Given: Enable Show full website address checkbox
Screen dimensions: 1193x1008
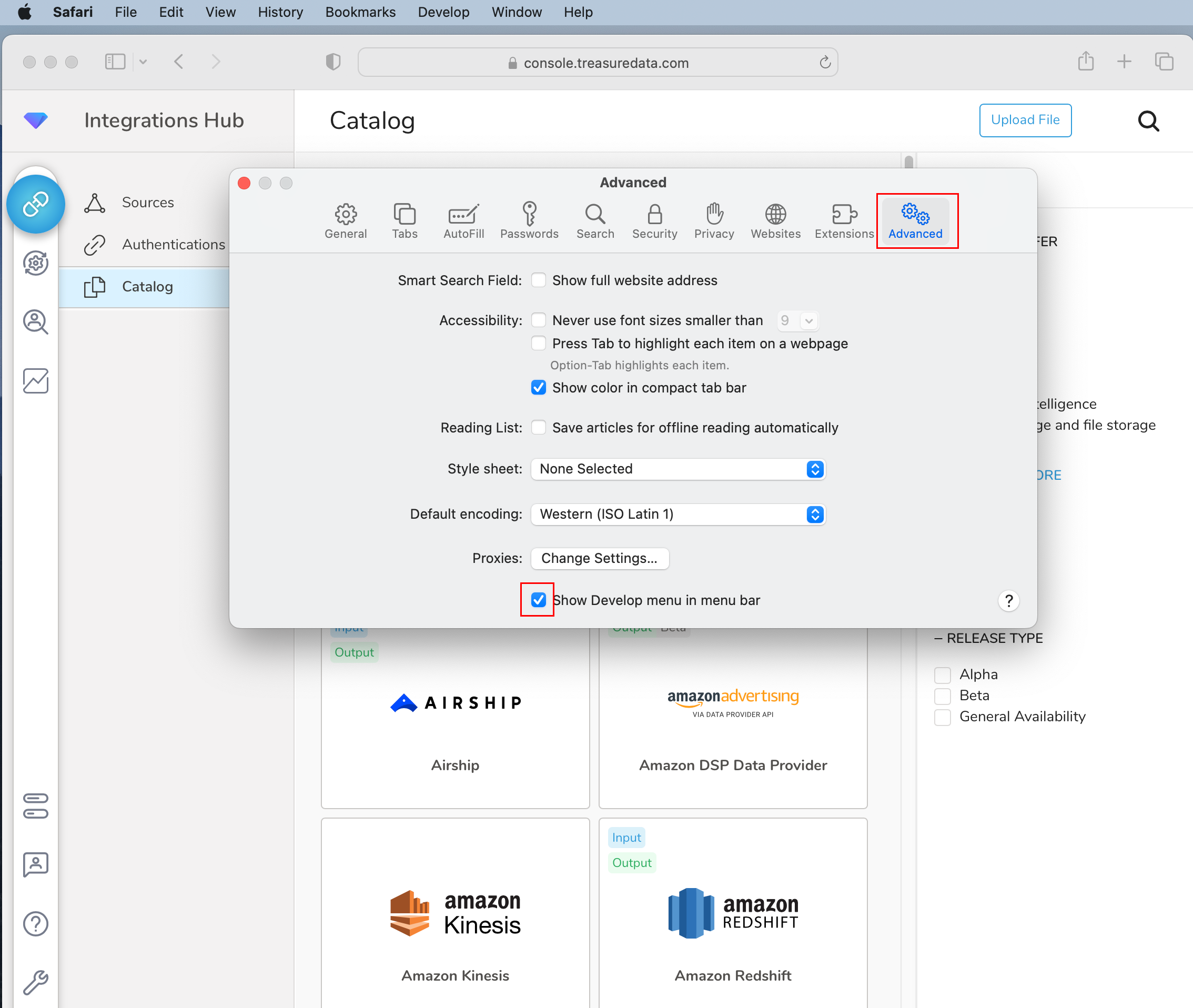Looking at the screenshot, I should coord(538,280).
